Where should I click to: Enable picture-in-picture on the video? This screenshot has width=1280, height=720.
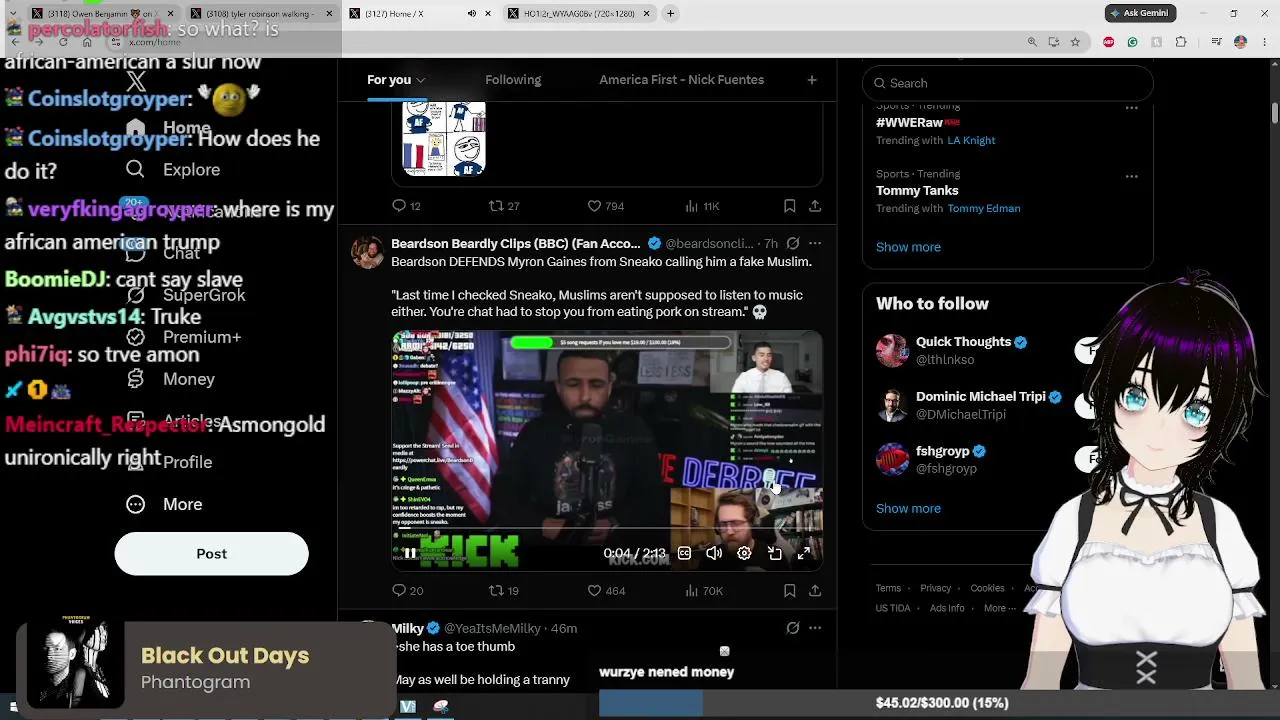(774, 553)
